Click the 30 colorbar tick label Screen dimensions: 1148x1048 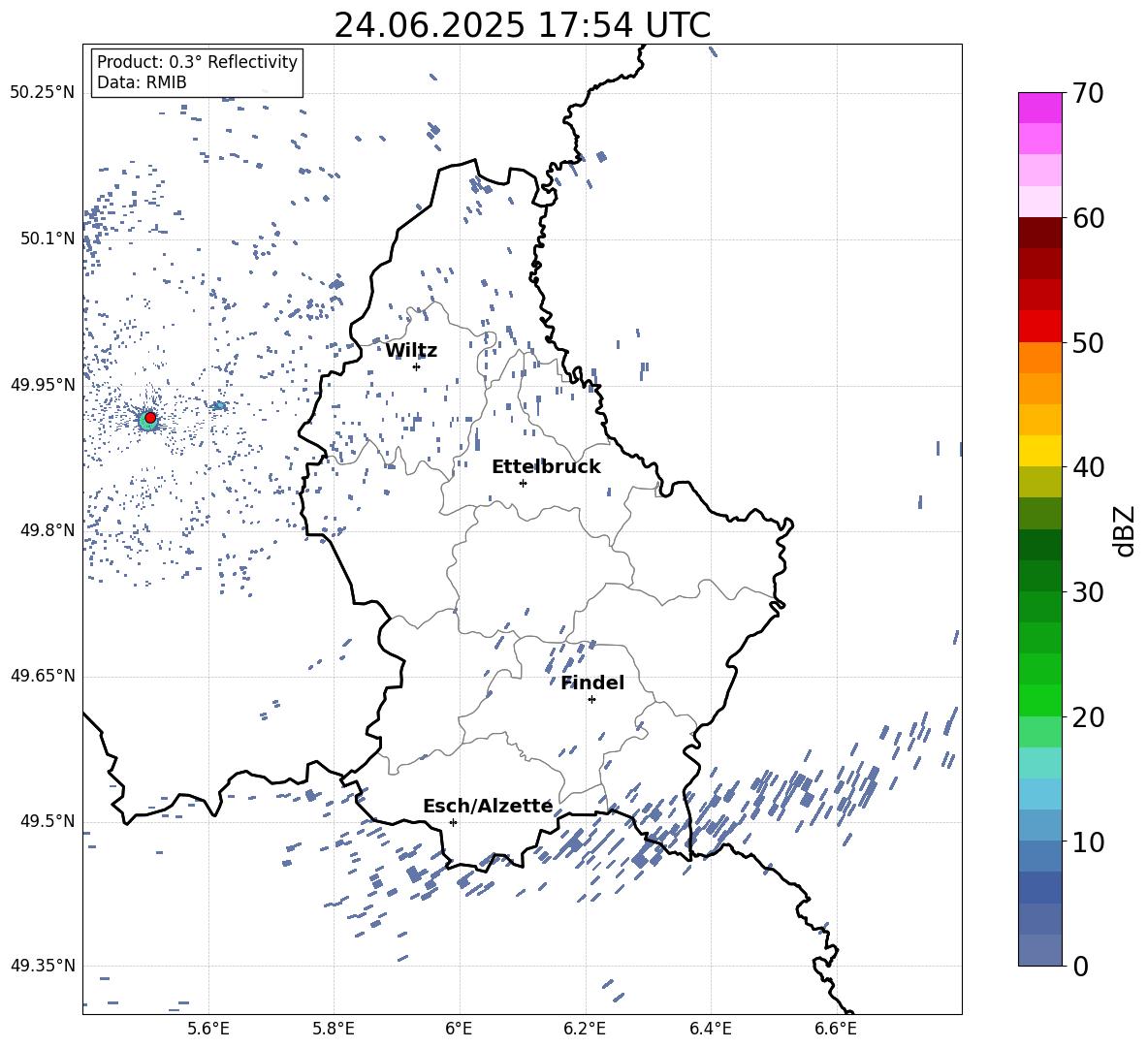(x=1087, y=592)
